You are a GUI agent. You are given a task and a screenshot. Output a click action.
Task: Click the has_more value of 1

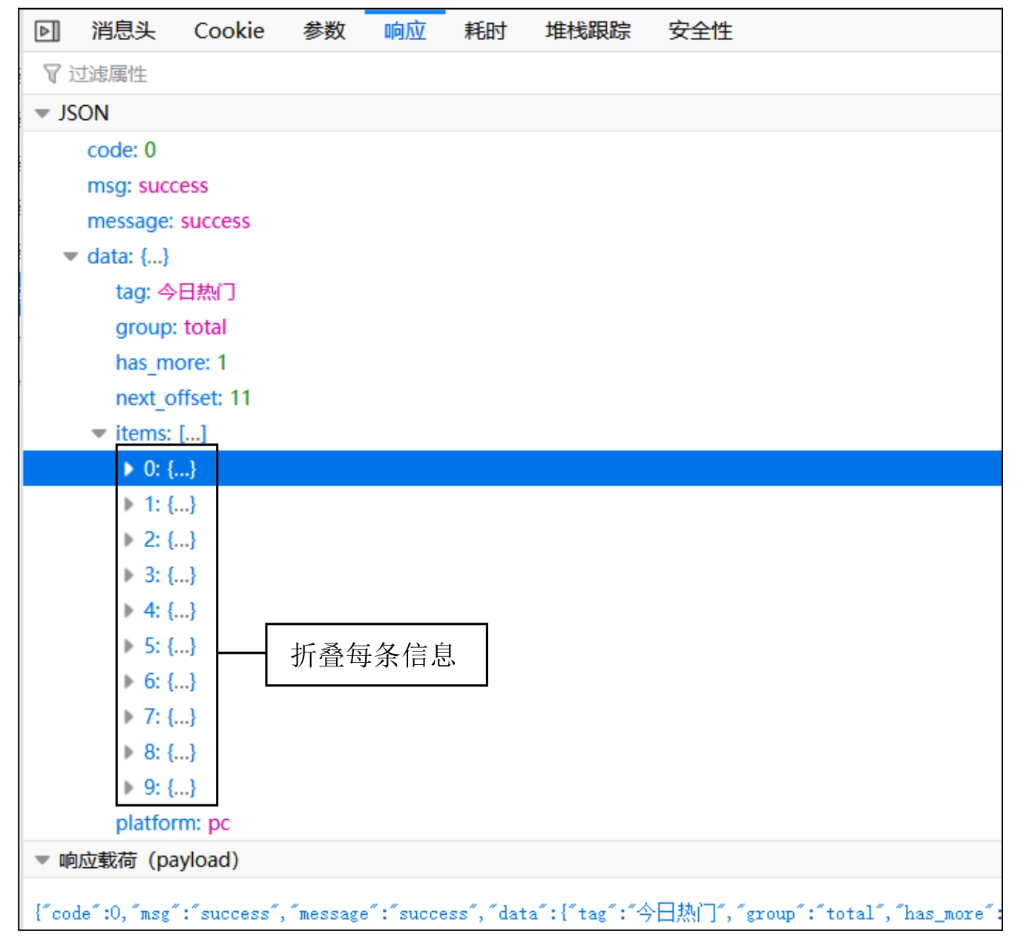222,361
